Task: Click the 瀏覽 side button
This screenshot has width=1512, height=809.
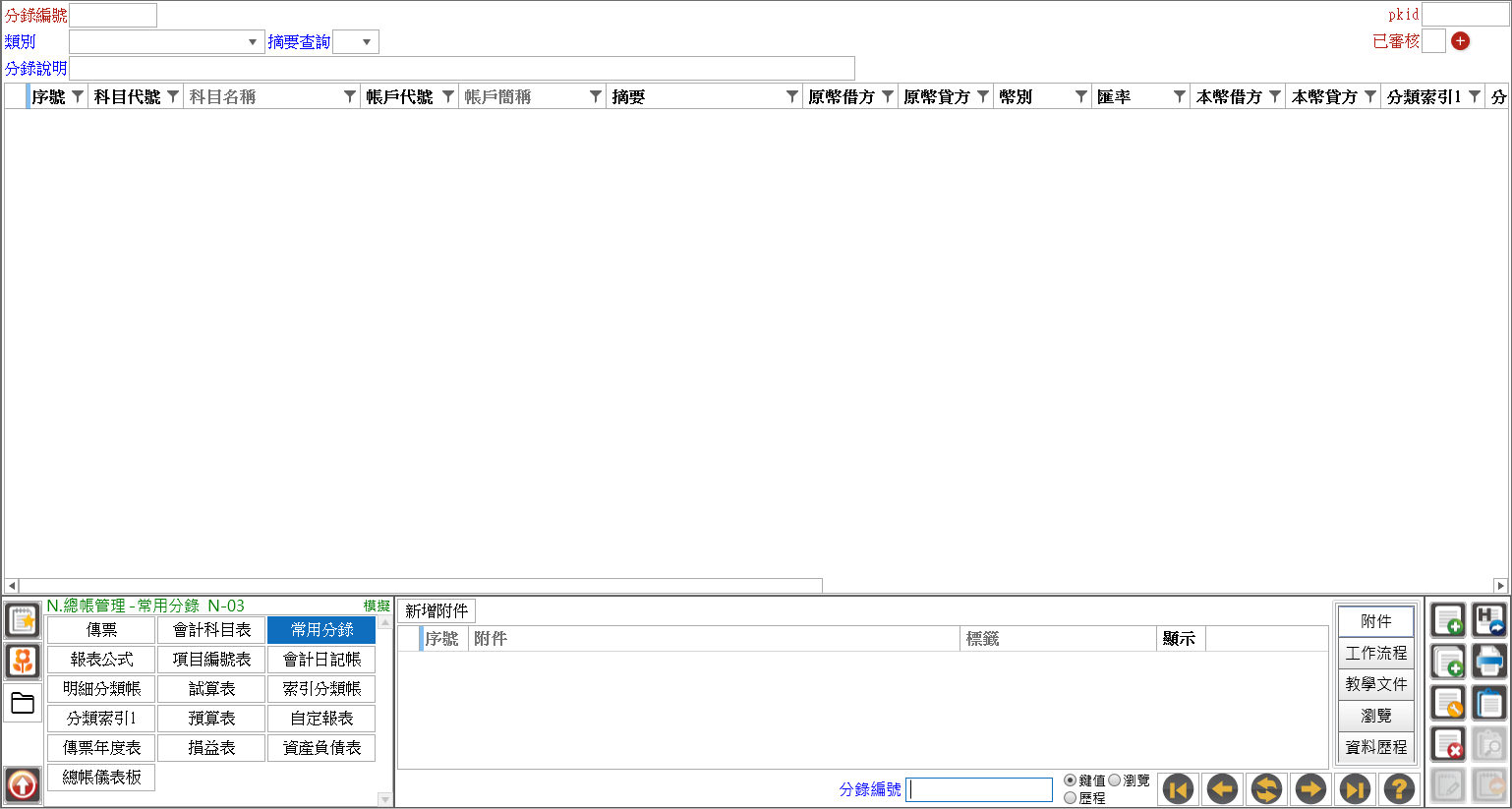Action: click(1375, 716)
